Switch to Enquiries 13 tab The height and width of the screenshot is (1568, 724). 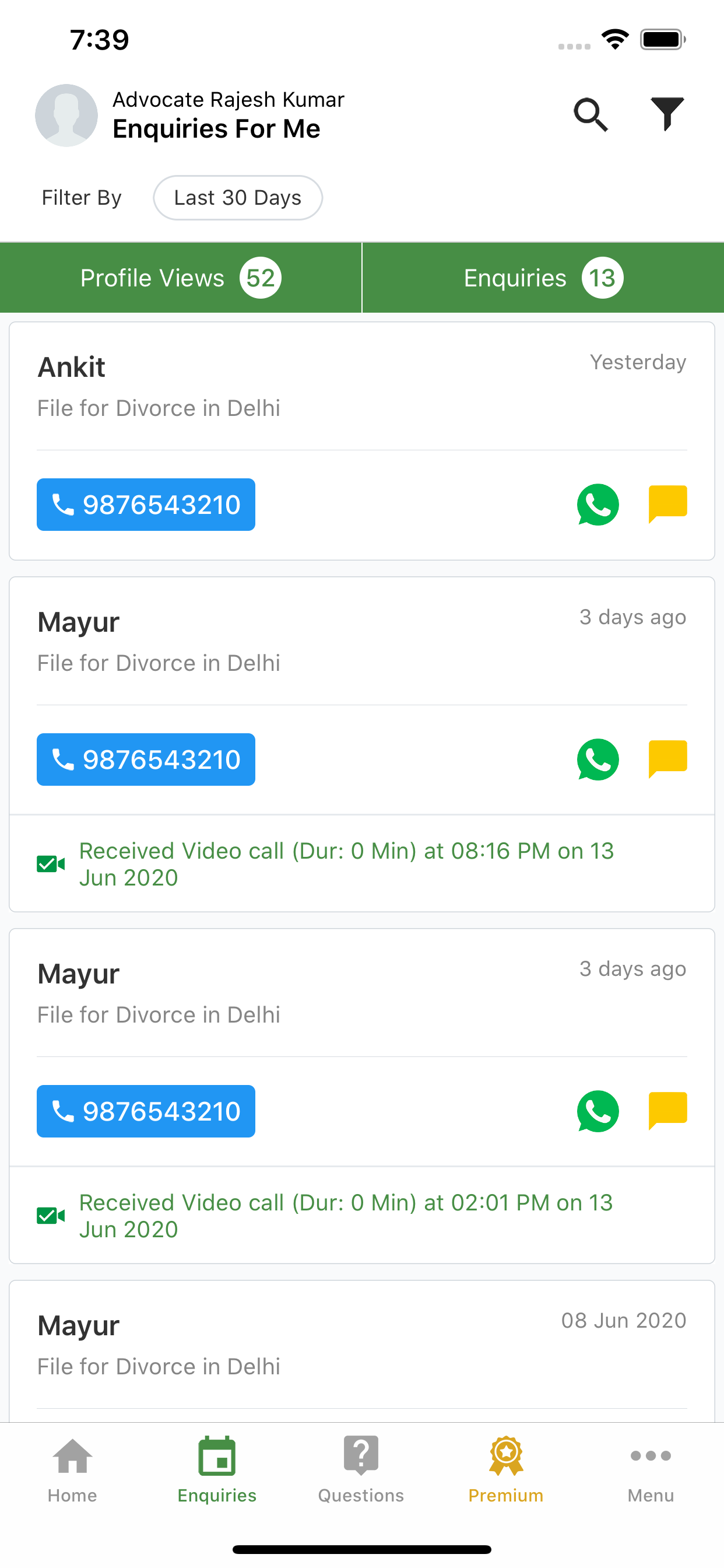click(543, 278)
